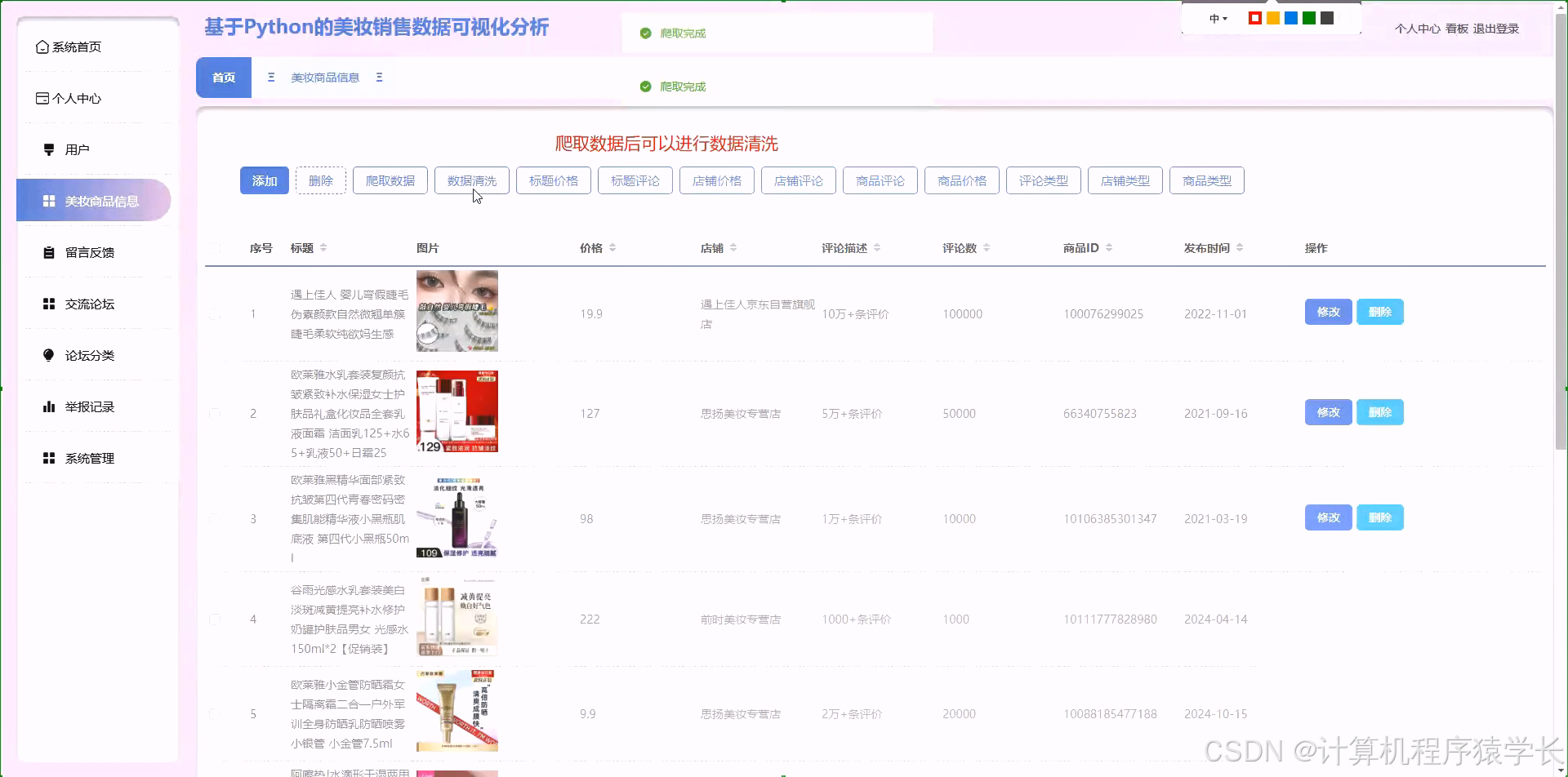Select the 交流论坛 forum icon
1568x777 pixels.
coord(48,303)
